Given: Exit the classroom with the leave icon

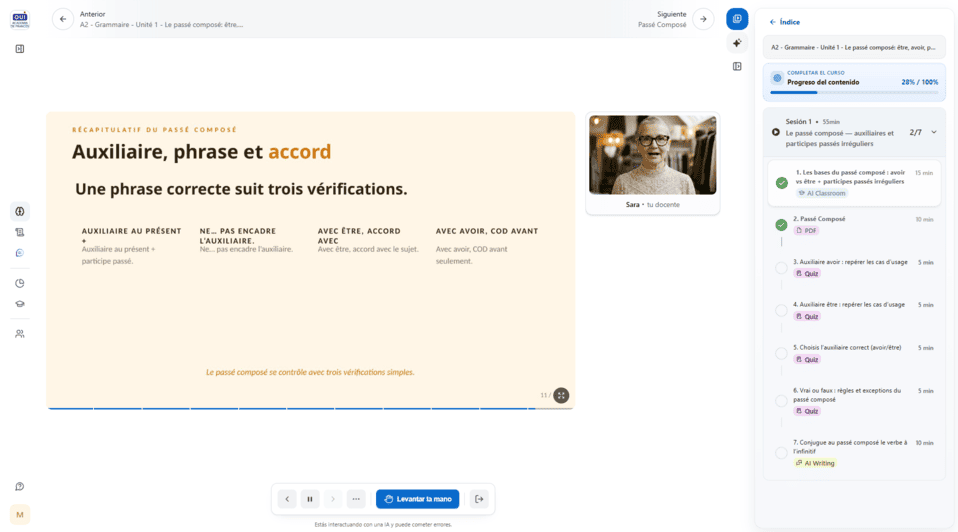Looking at the screenshot, I should (480, 499).
